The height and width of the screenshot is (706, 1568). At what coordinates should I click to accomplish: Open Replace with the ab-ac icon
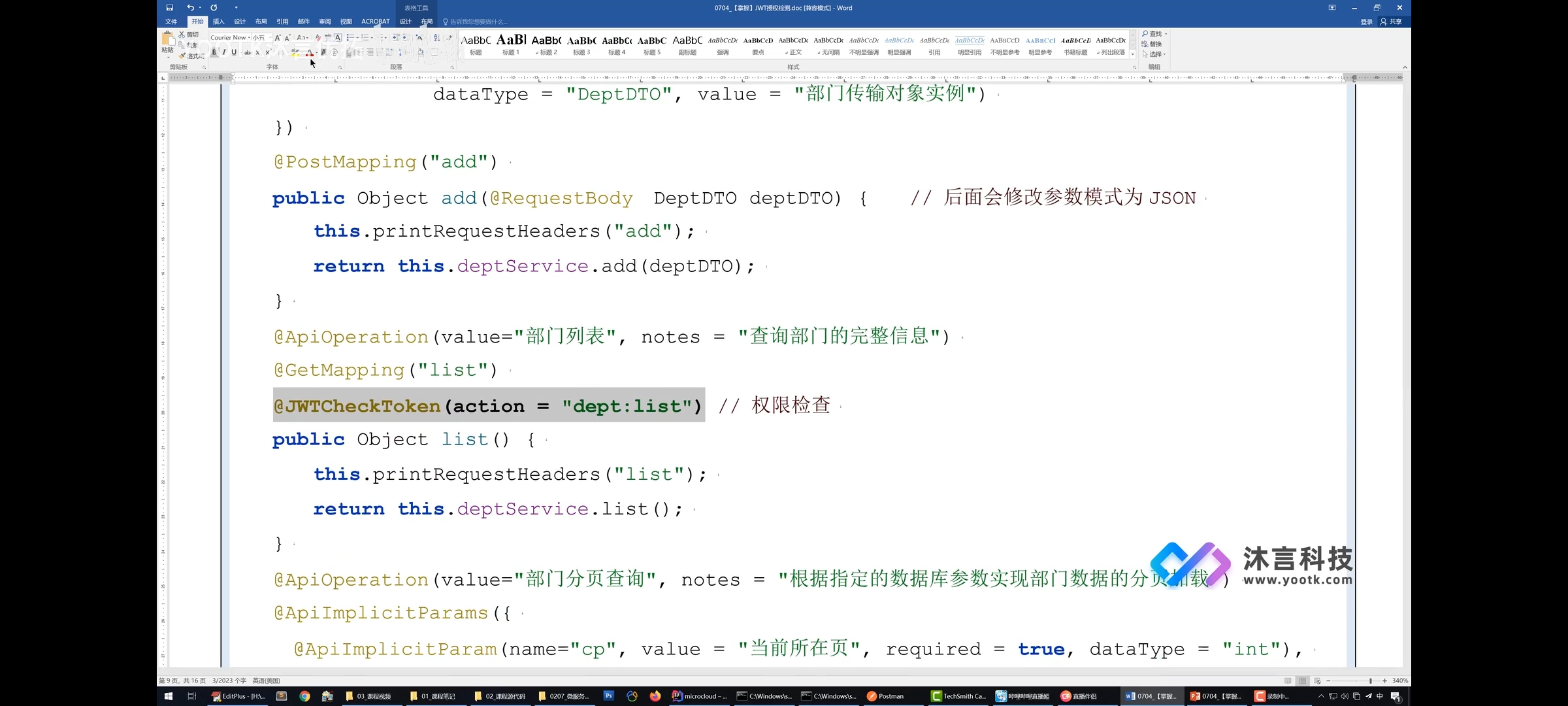pyautogui.click(x=1145, y=44)
